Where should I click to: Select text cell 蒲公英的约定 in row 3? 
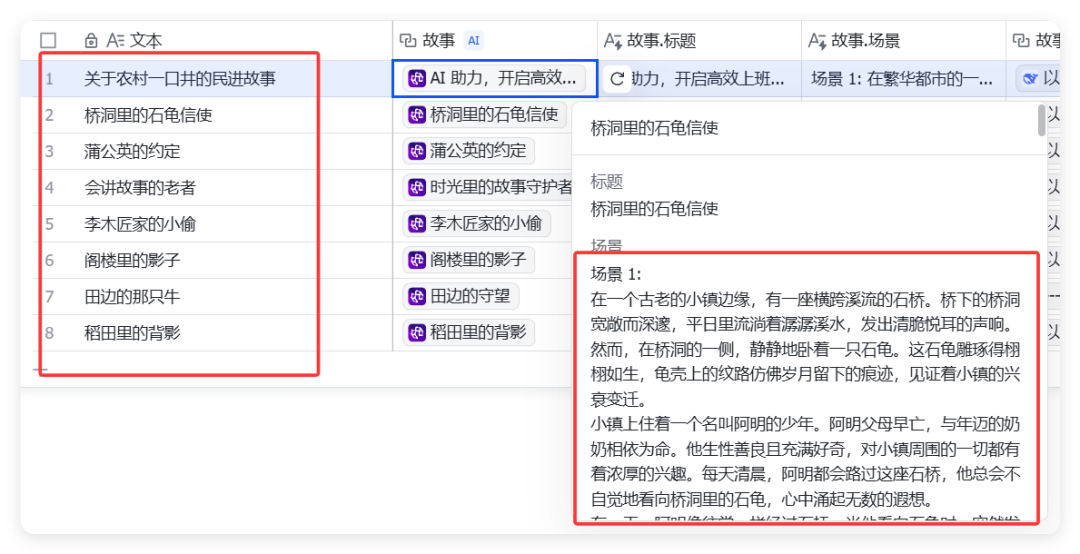coord(132,151)
